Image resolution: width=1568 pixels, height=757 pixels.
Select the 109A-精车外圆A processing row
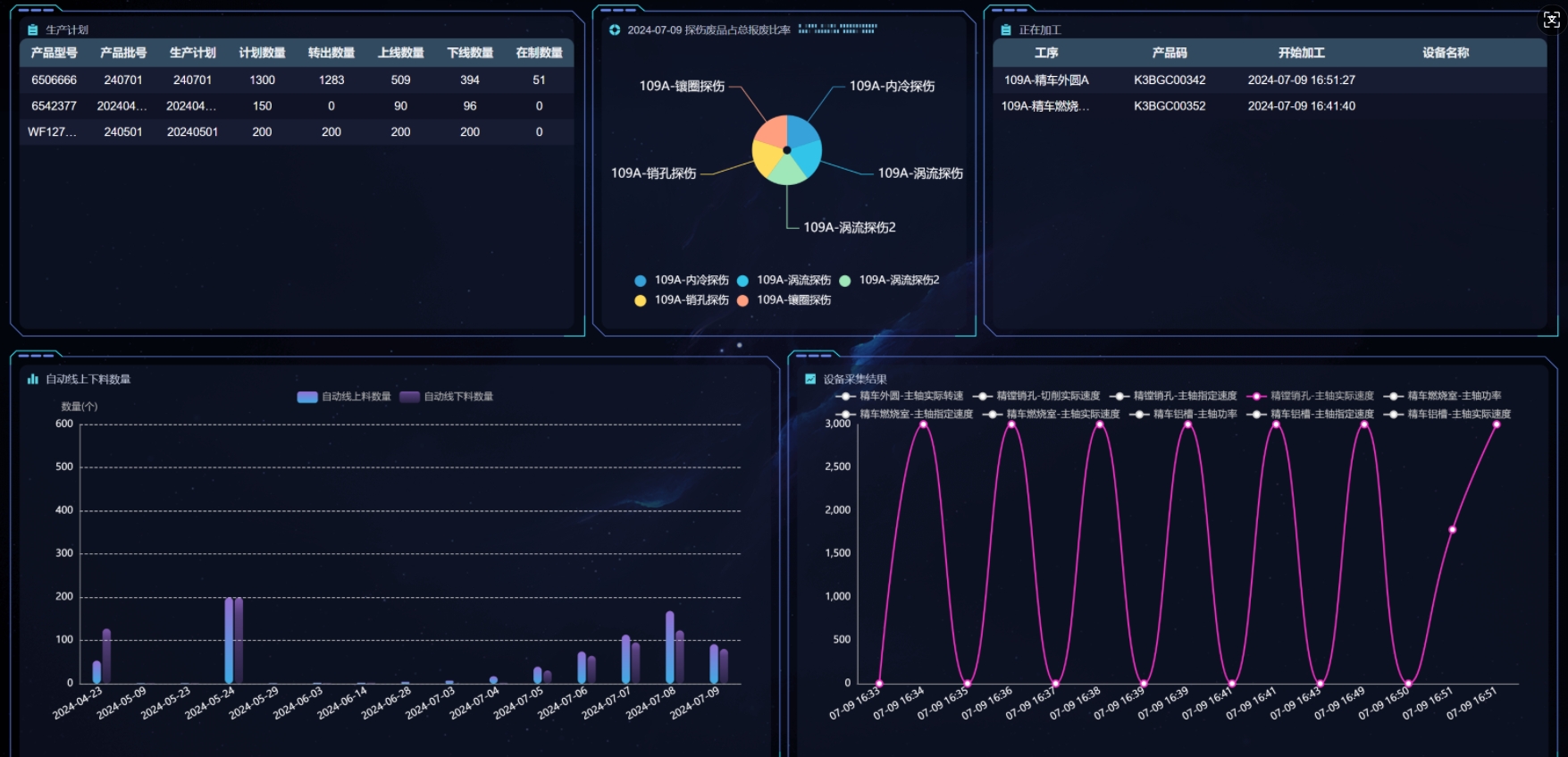tap(1046, 80)
